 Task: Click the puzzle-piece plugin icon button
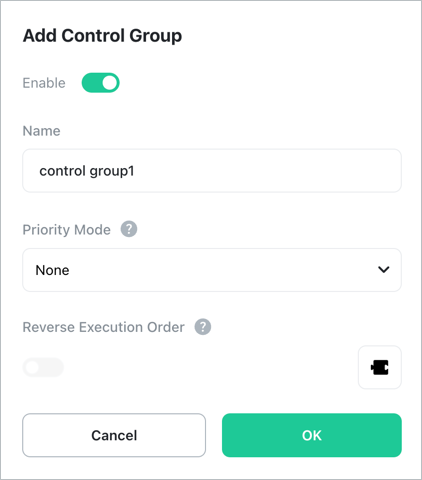point(380,367)
